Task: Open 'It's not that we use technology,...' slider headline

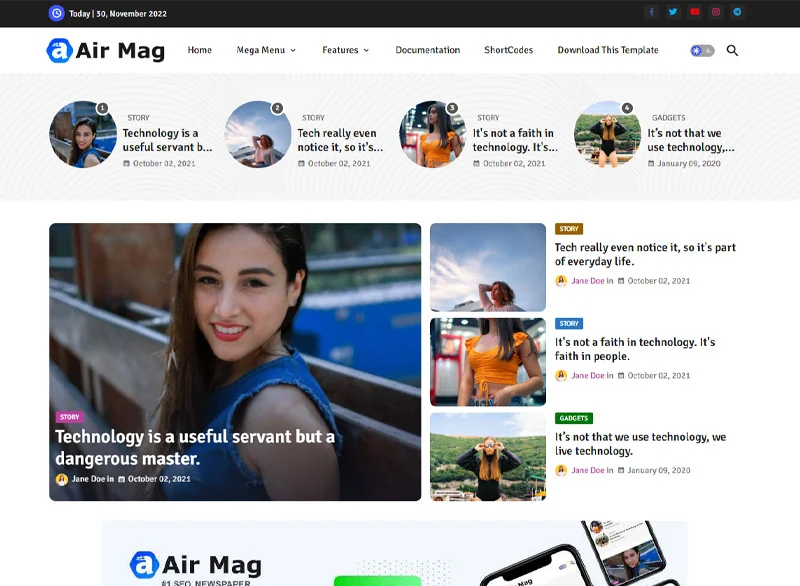Action: (691, 140)
